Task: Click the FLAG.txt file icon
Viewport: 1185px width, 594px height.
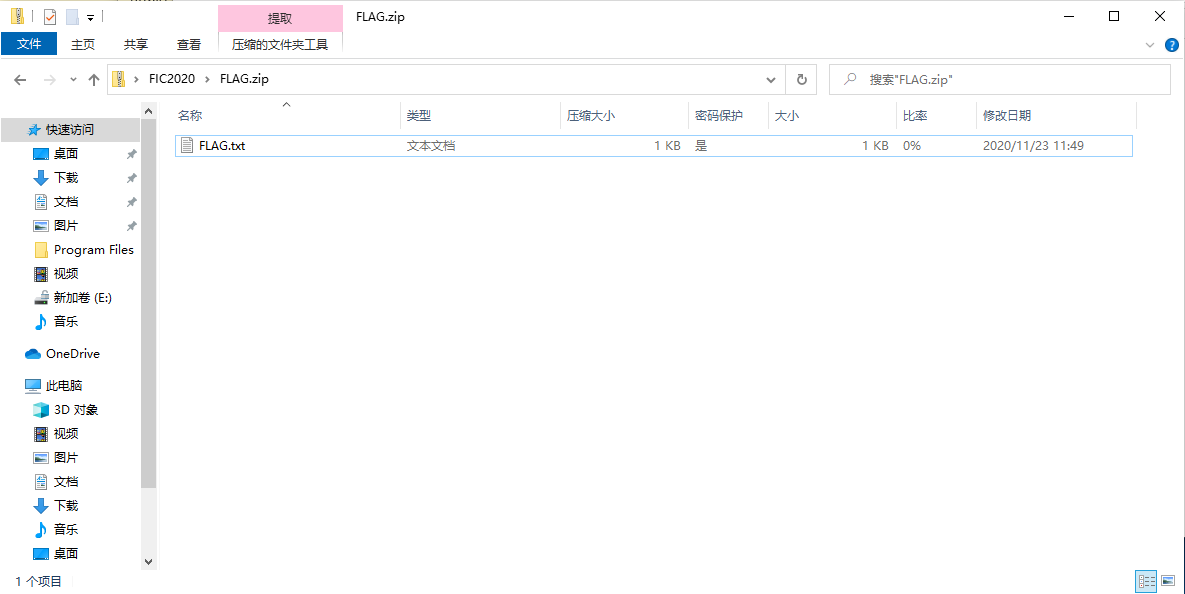Action: tap(187, 146)
